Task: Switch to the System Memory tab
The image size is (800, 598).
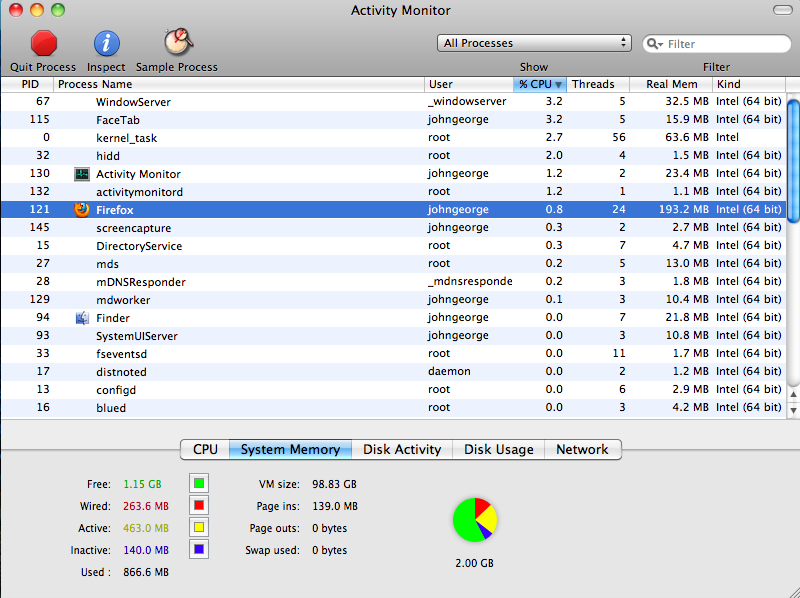Action: click(290, 450)
